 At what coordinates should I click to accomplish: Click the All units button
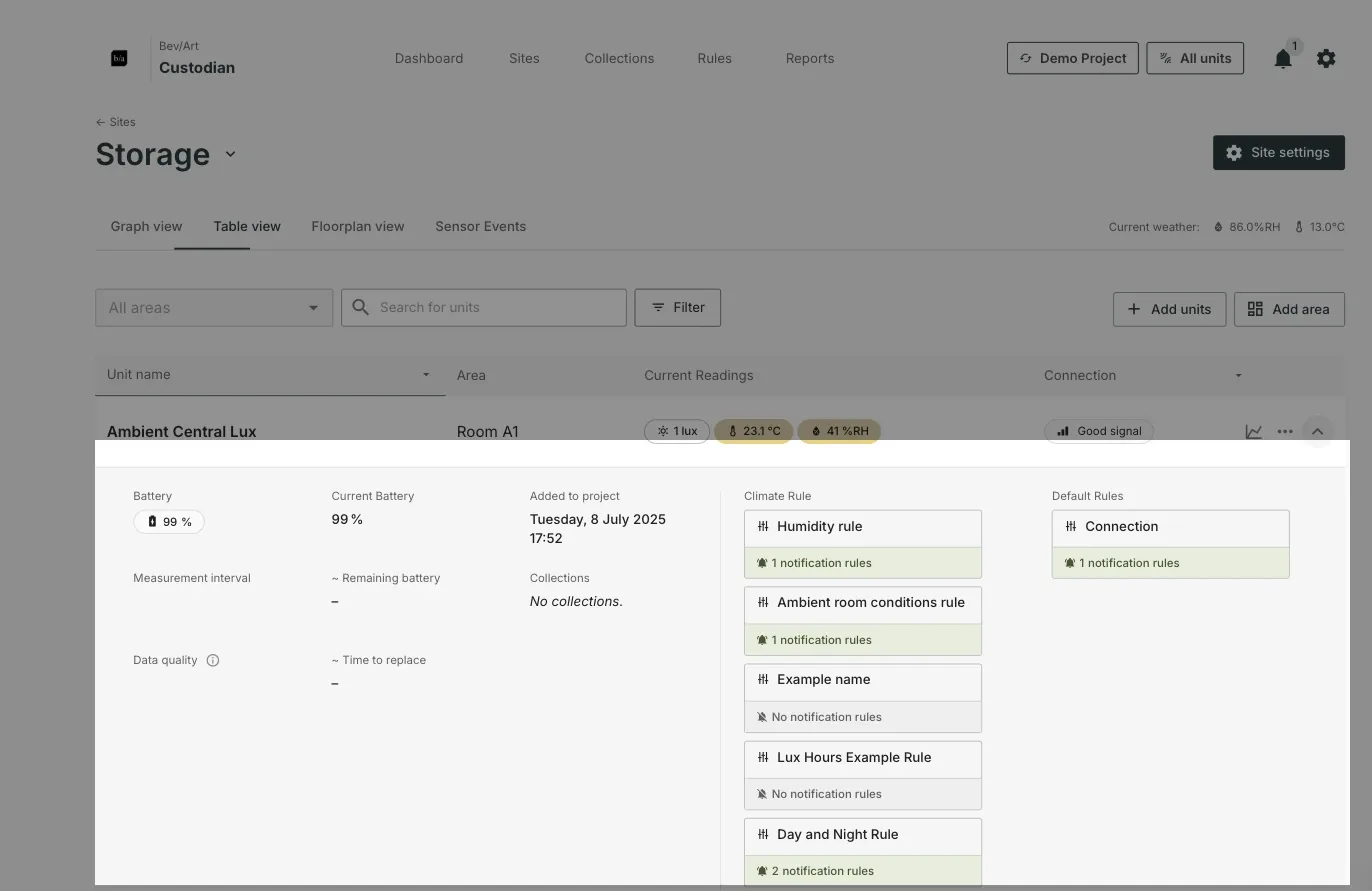[x=1195, y=58]
